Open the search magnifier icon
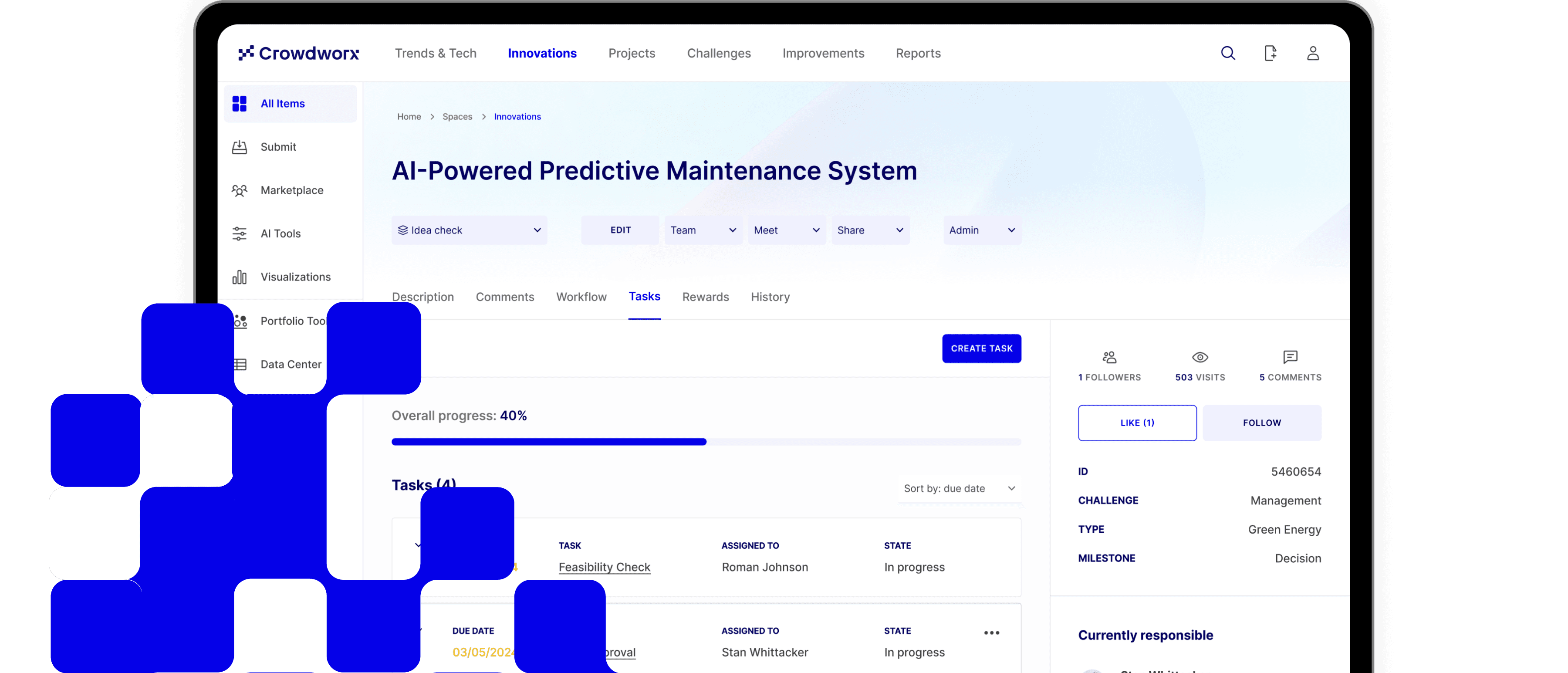1568x673 pixels. [x=1228, y=54]
